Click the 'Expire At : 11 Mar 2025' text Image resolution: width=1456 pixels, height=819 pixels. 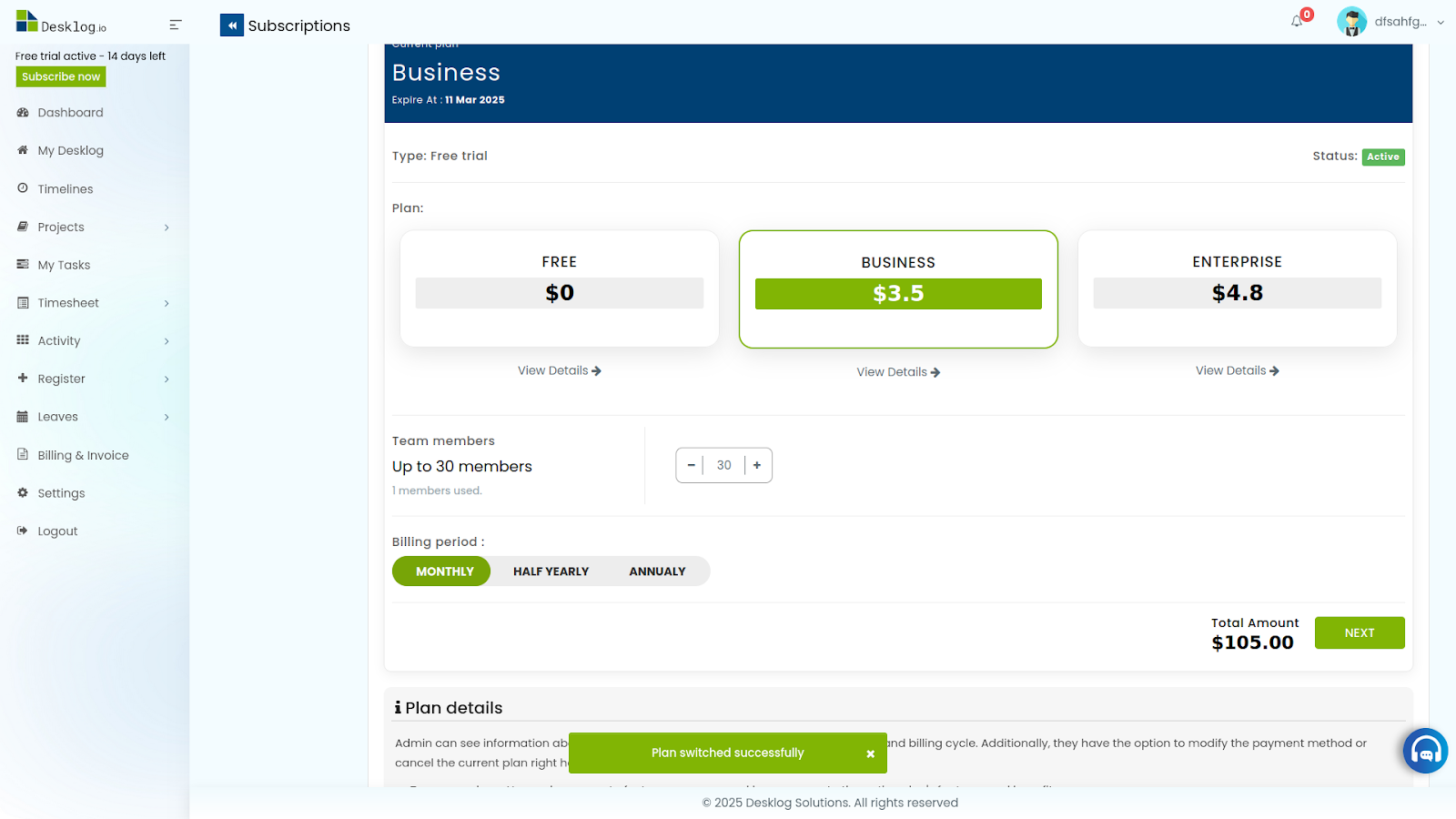448,100
